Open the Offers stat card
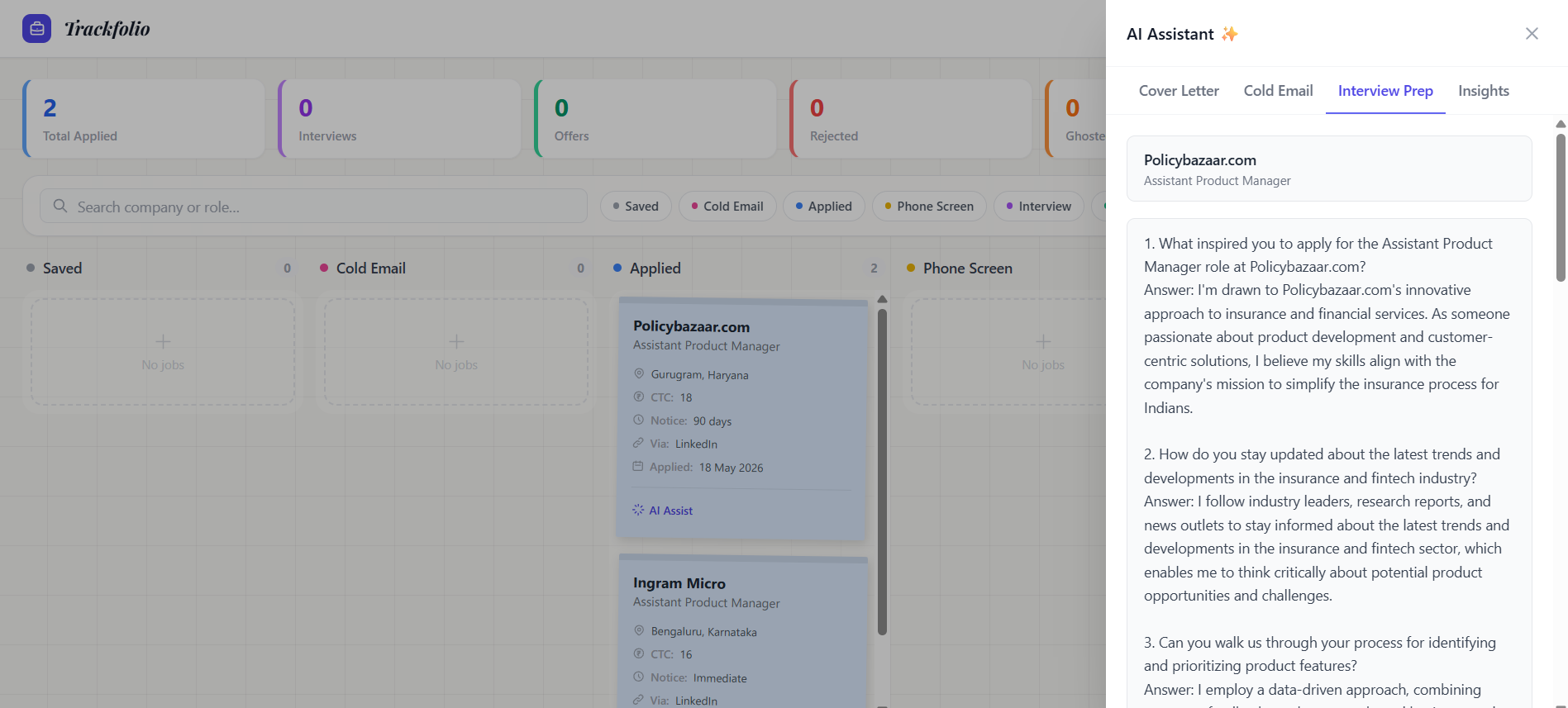Image resolution: width=1568 pixels, height=708 pixels. (655, 118)
